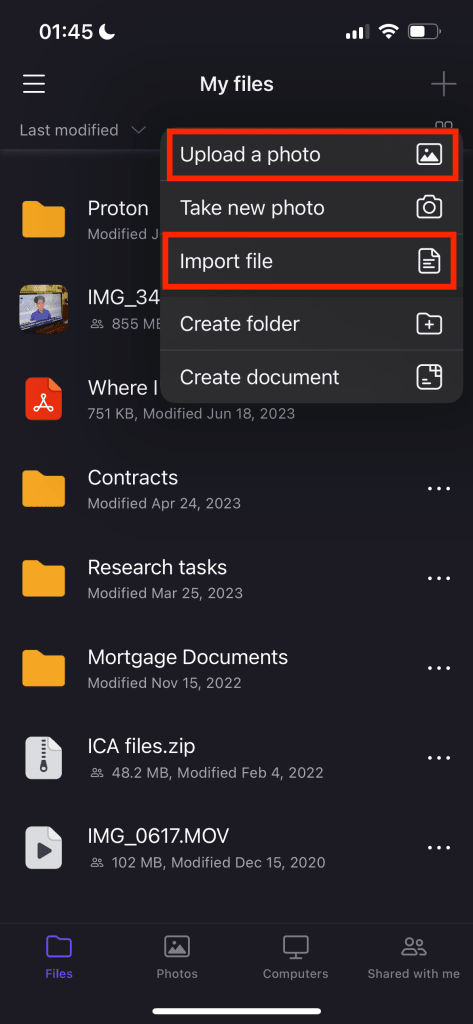Select Create folder option
This screenshot has width=473, height=1024.
(x=312, y=324)
